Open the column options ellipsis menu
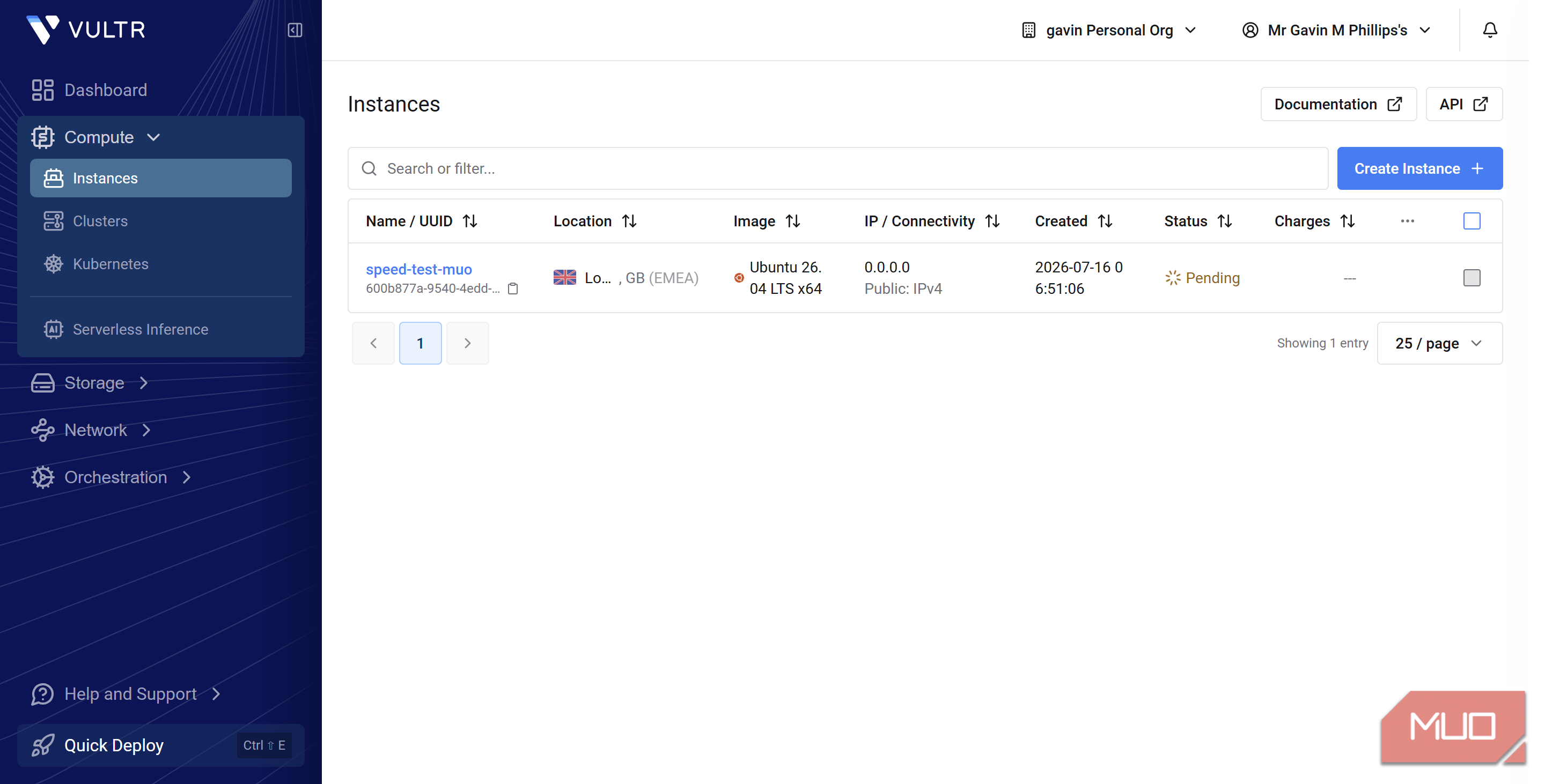1545x784 pixels. pos(1408,221)
